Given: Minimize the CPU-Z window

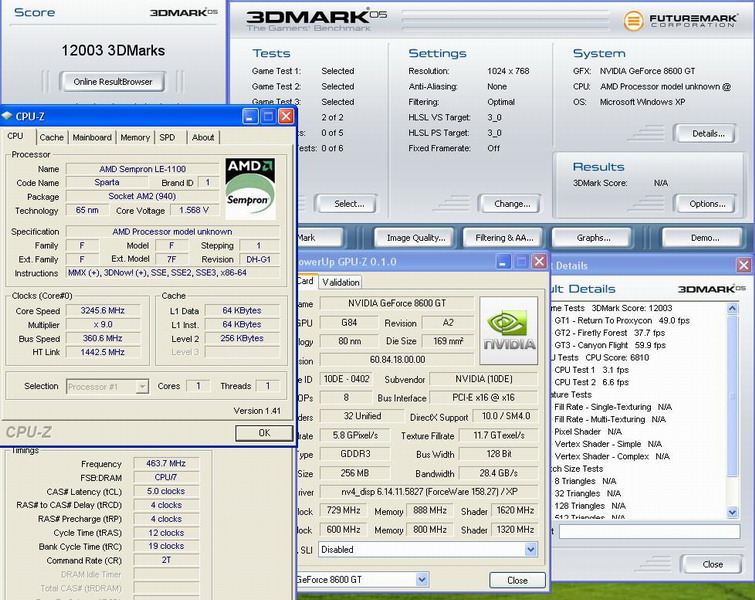Looking at the screenshot, I should click(x=250, y=116).
